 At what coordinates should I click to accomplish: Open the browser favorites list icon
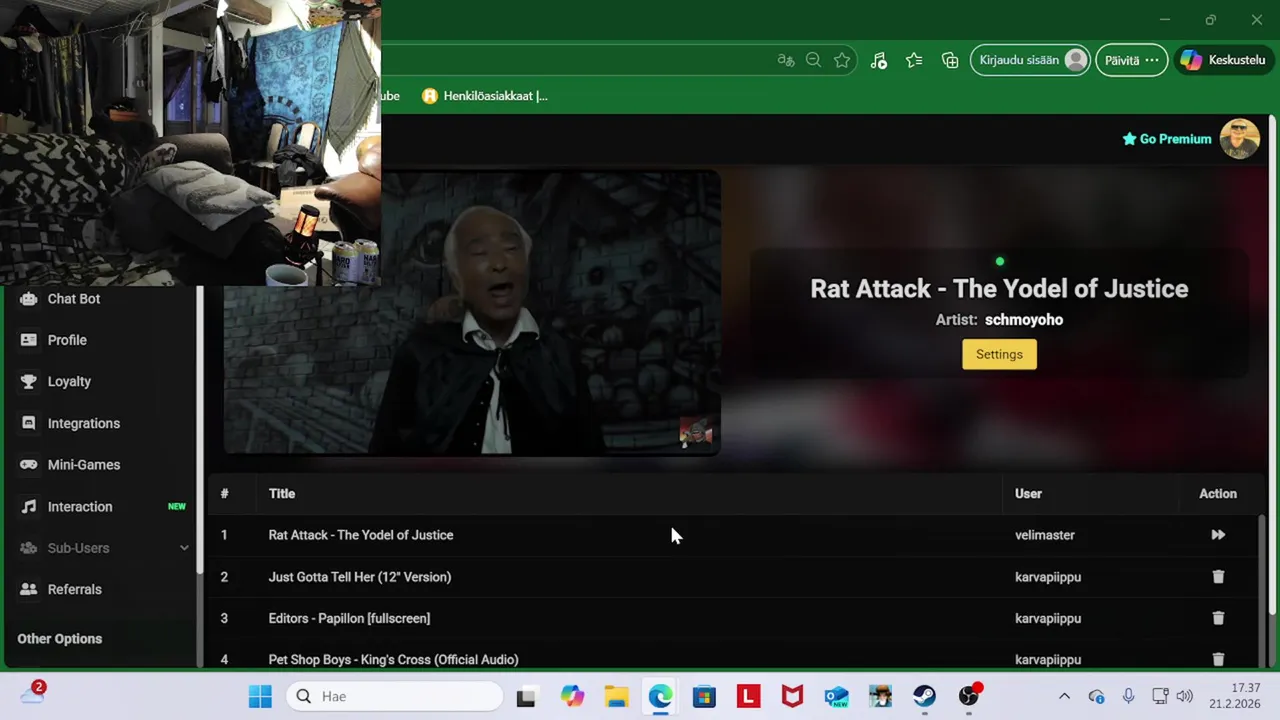point(914,60)
